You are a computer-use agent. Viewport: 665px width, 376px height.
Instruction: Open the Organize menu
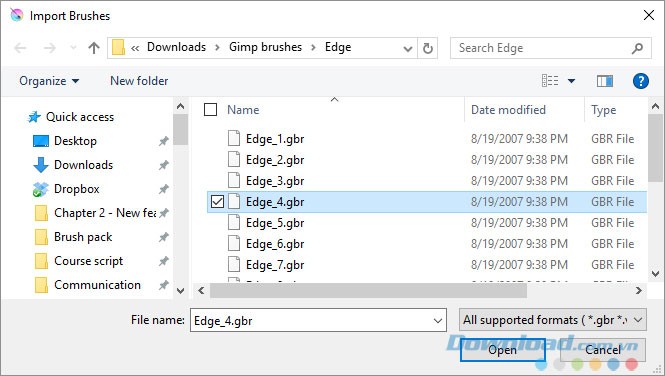tap(49, 81)
